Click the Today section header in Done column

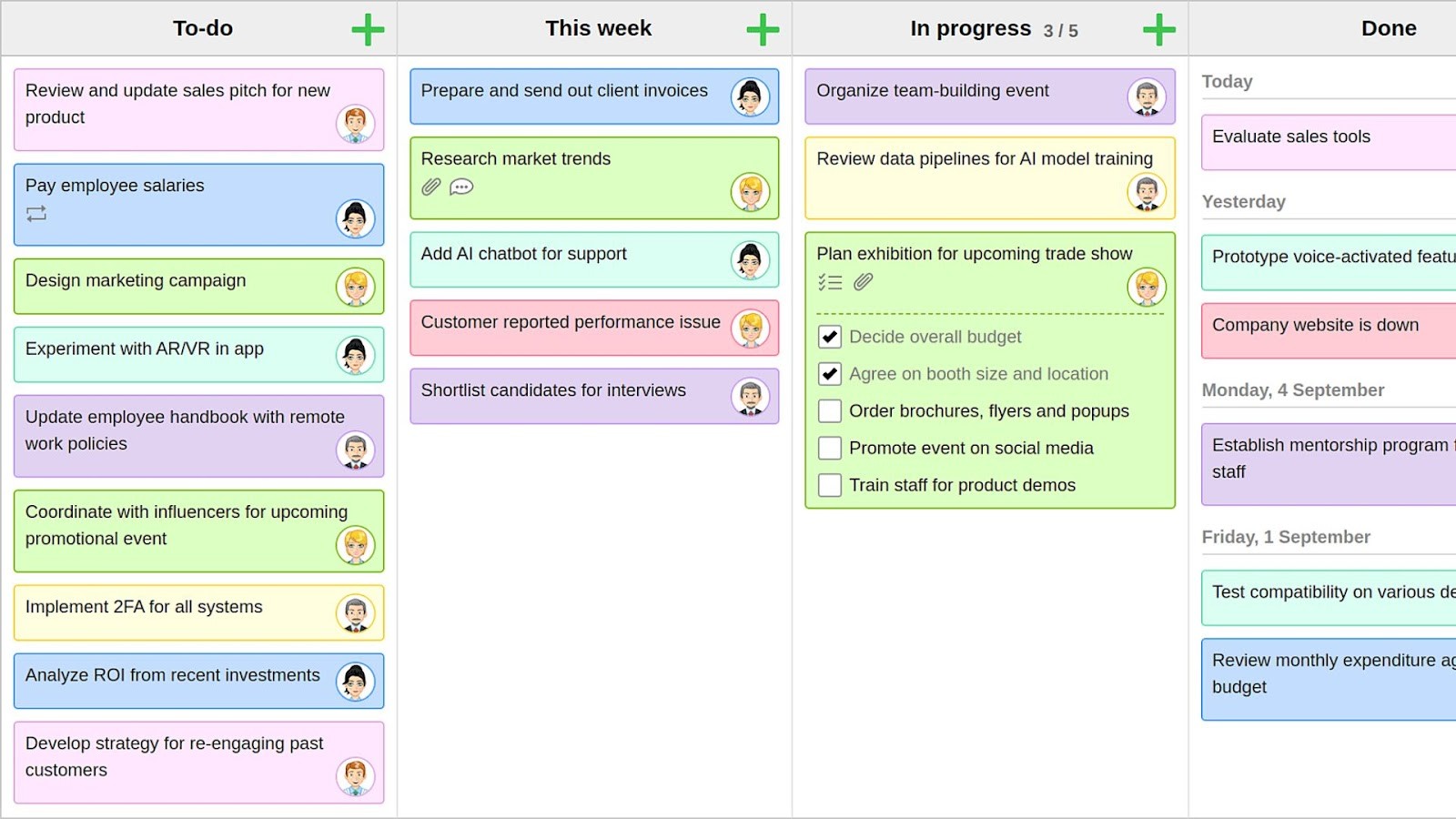click(1228, 81)
